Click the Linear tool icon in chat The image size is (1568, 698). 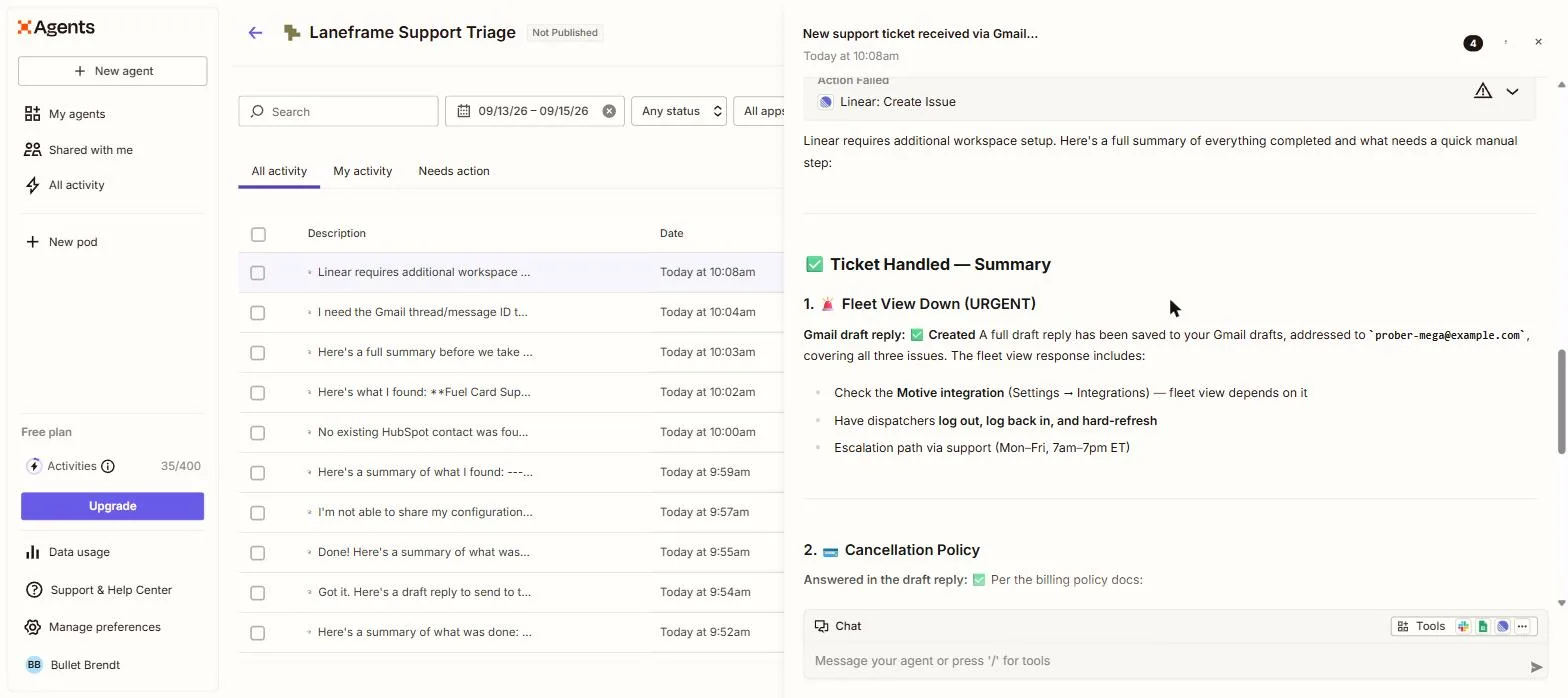pos(1502,626)
